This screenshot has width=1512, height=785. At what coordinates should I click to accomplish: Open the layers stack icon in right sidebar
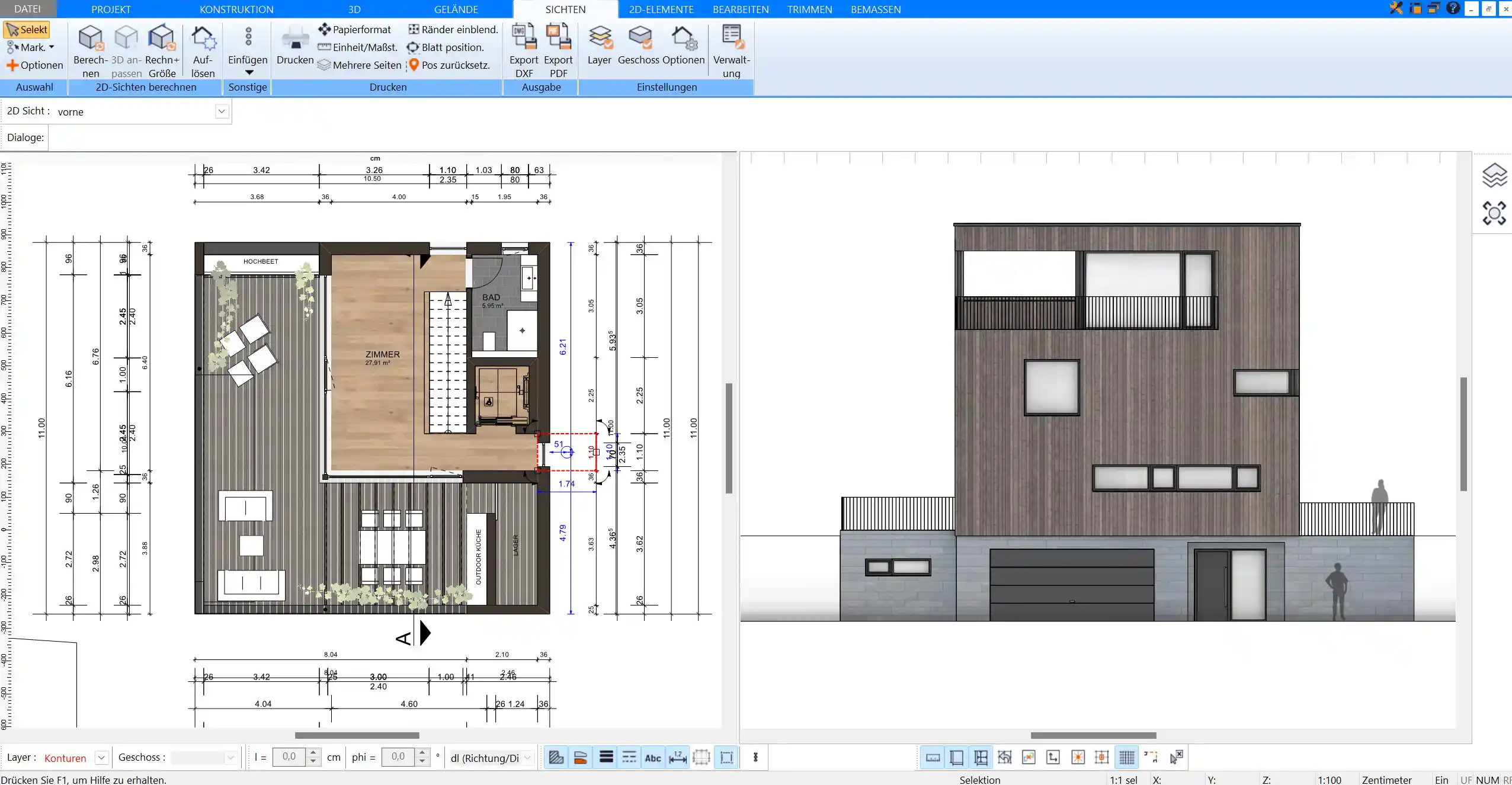coord(1494,175)
